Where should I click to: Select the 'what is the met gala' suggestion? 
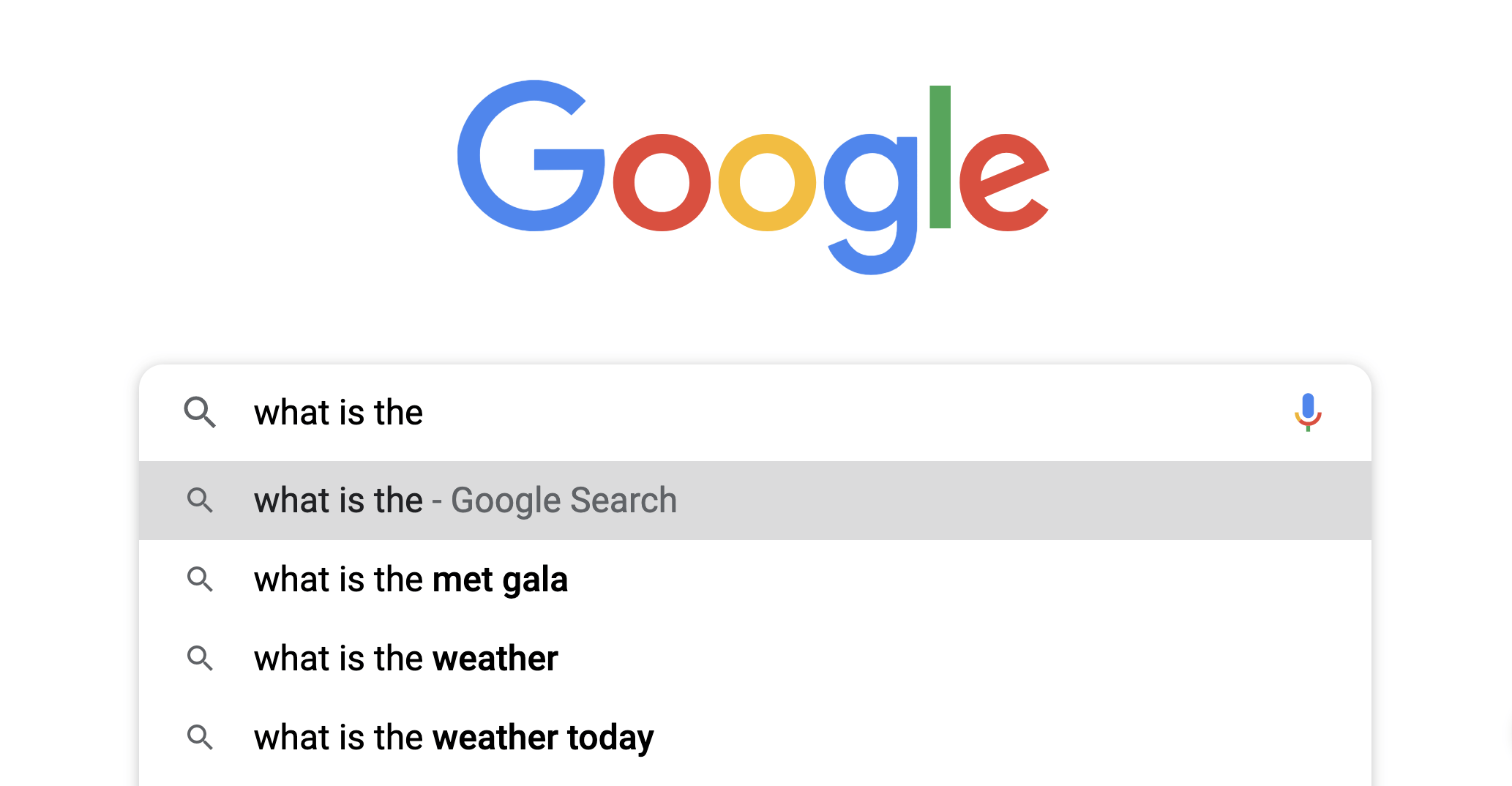pyautogui.click(x=755, y=579)
